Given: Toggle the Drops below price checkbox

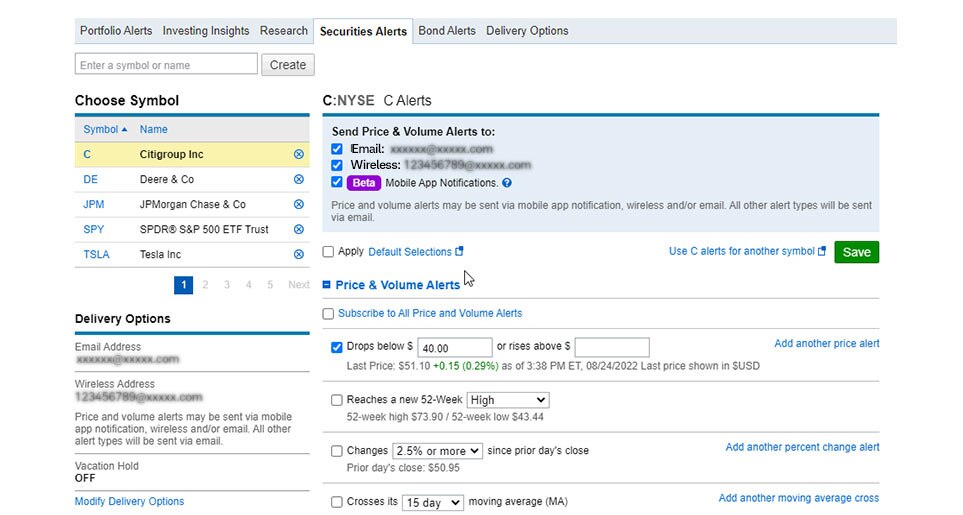Looking at the screenshot, I should (337, 347).
